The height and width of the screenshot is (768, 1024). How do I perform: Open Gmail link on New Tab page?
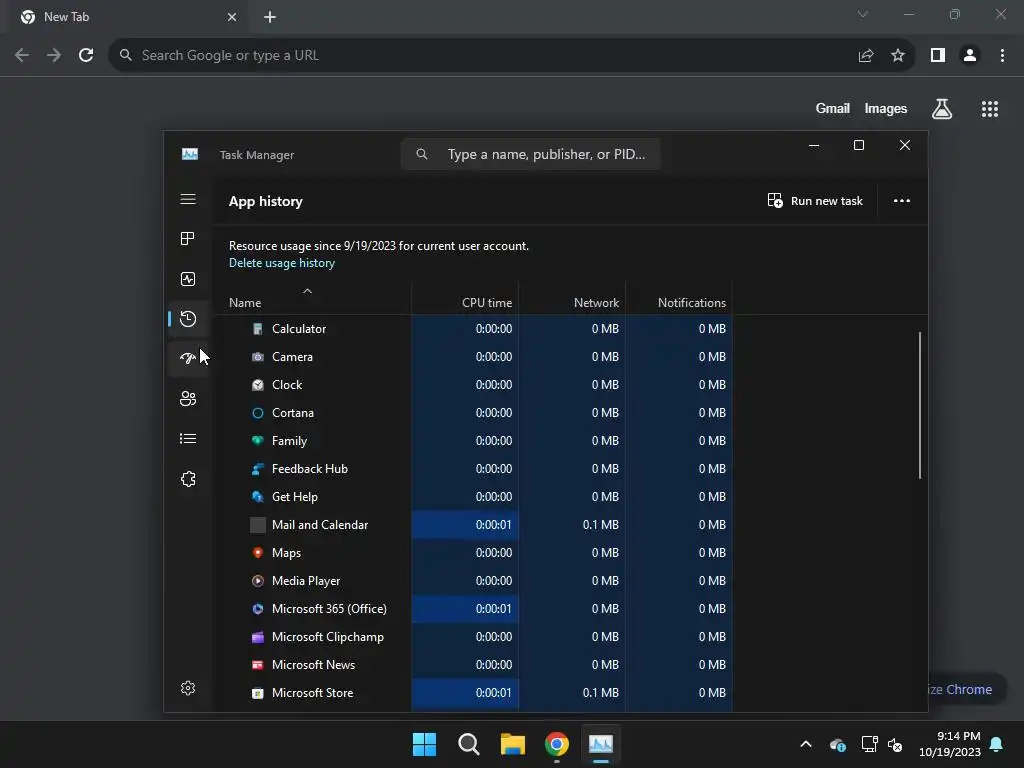coord(833,109)
